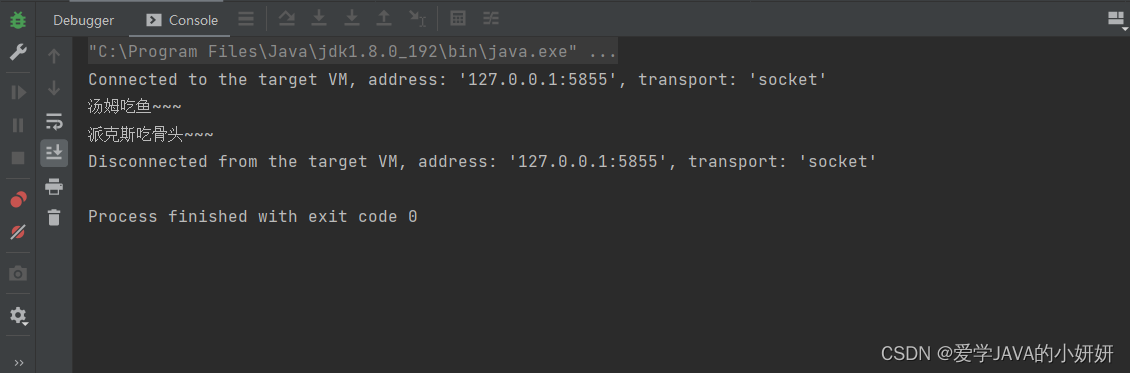Click the Resume Program icon

click(x=18, y=92)
